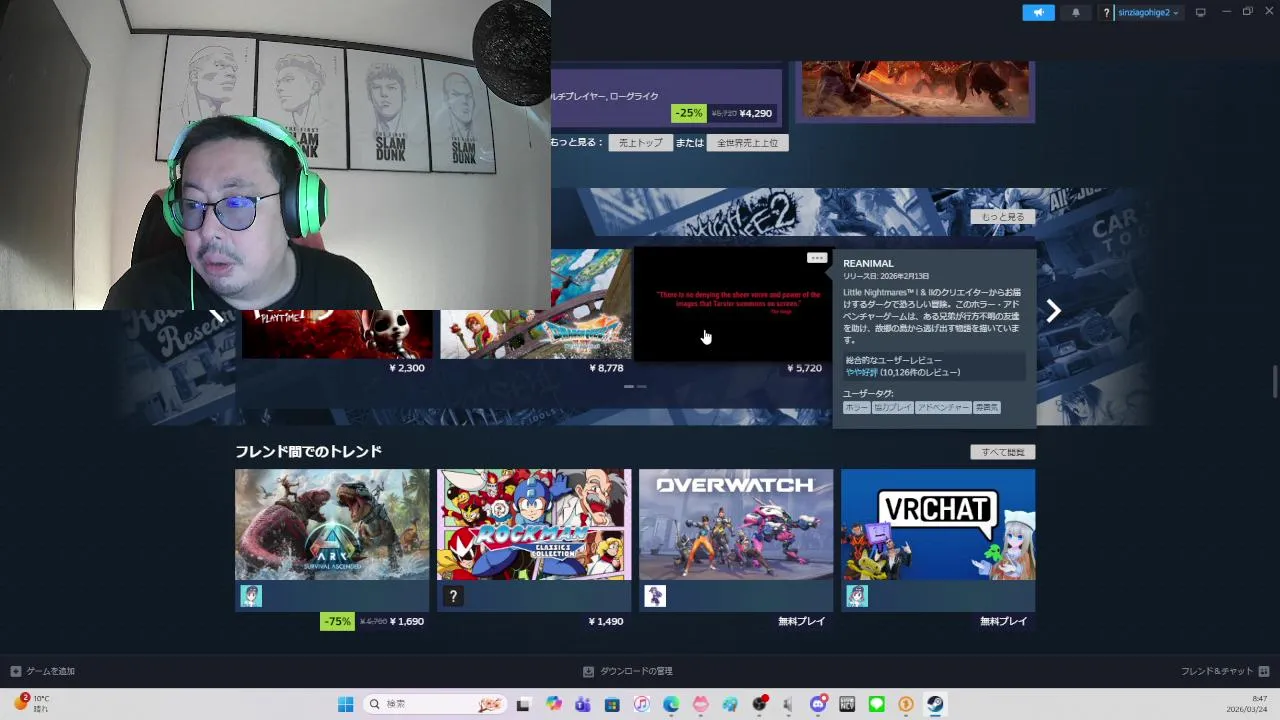Open sinziagohige2 account dropdown
1280x720 pixels.
pos(1148,13)
